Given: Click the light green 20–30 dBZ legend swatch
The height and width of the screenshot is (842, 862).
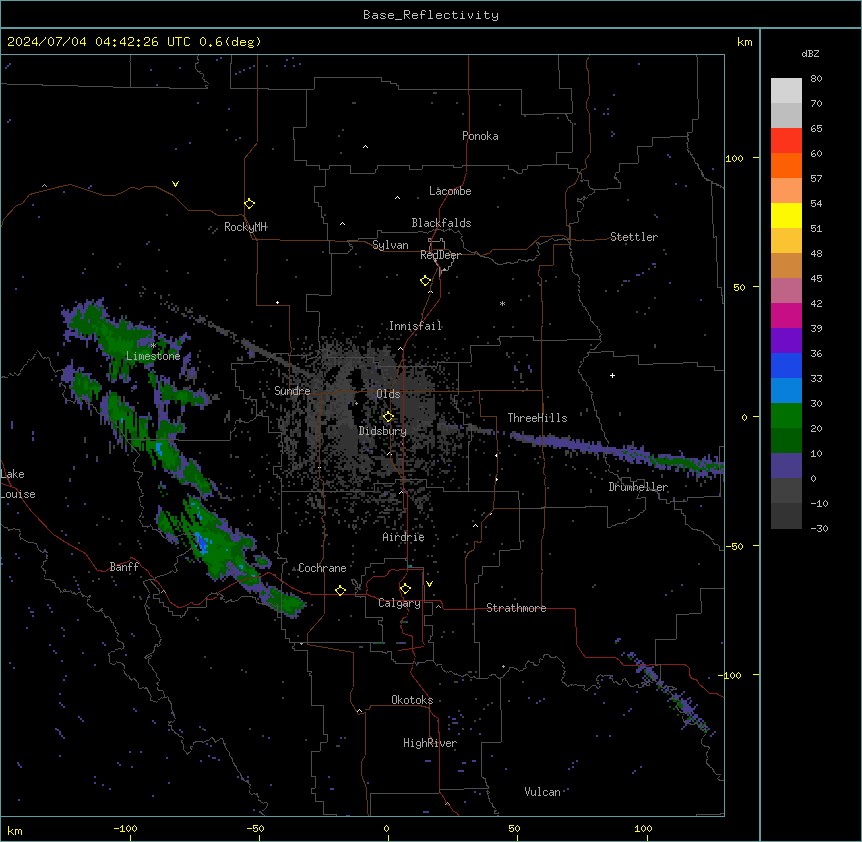Looking at the screenshot, I should click(786, 416).
